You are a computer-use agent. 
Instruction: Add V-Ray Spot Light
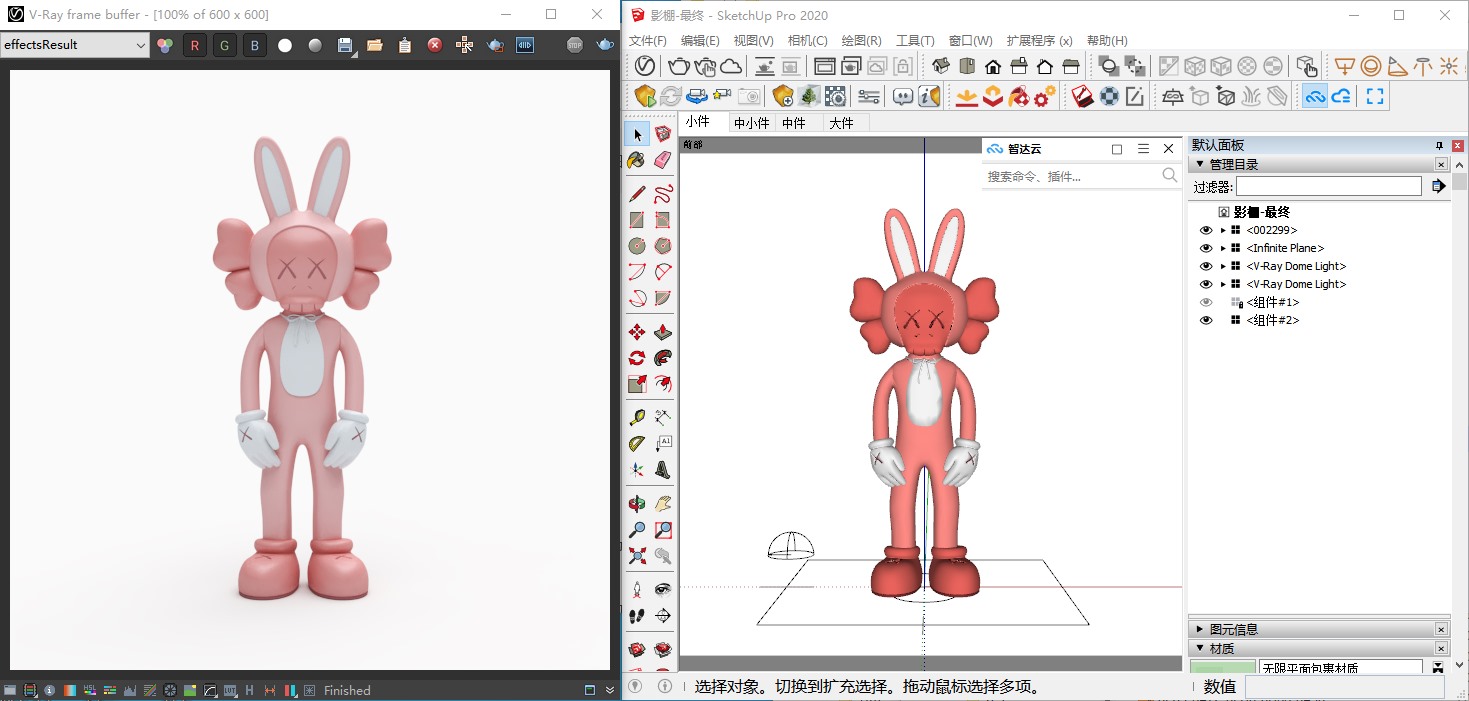tap(1397, 66)
